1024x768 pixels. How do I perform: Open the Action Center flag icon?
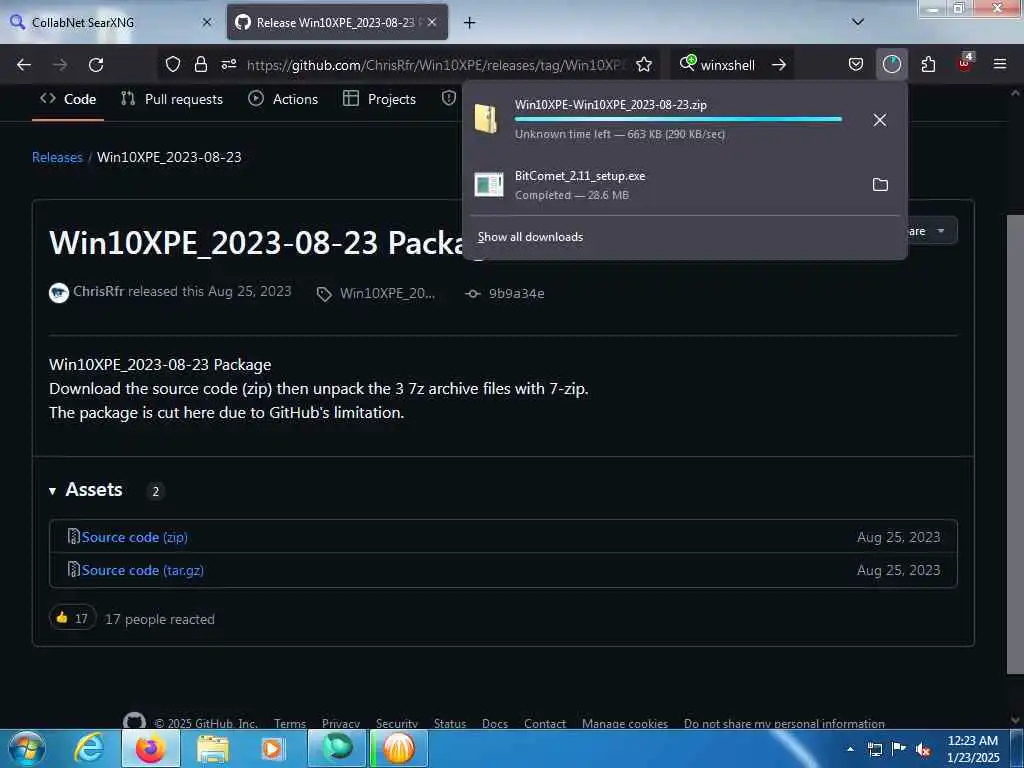point(899,749)
